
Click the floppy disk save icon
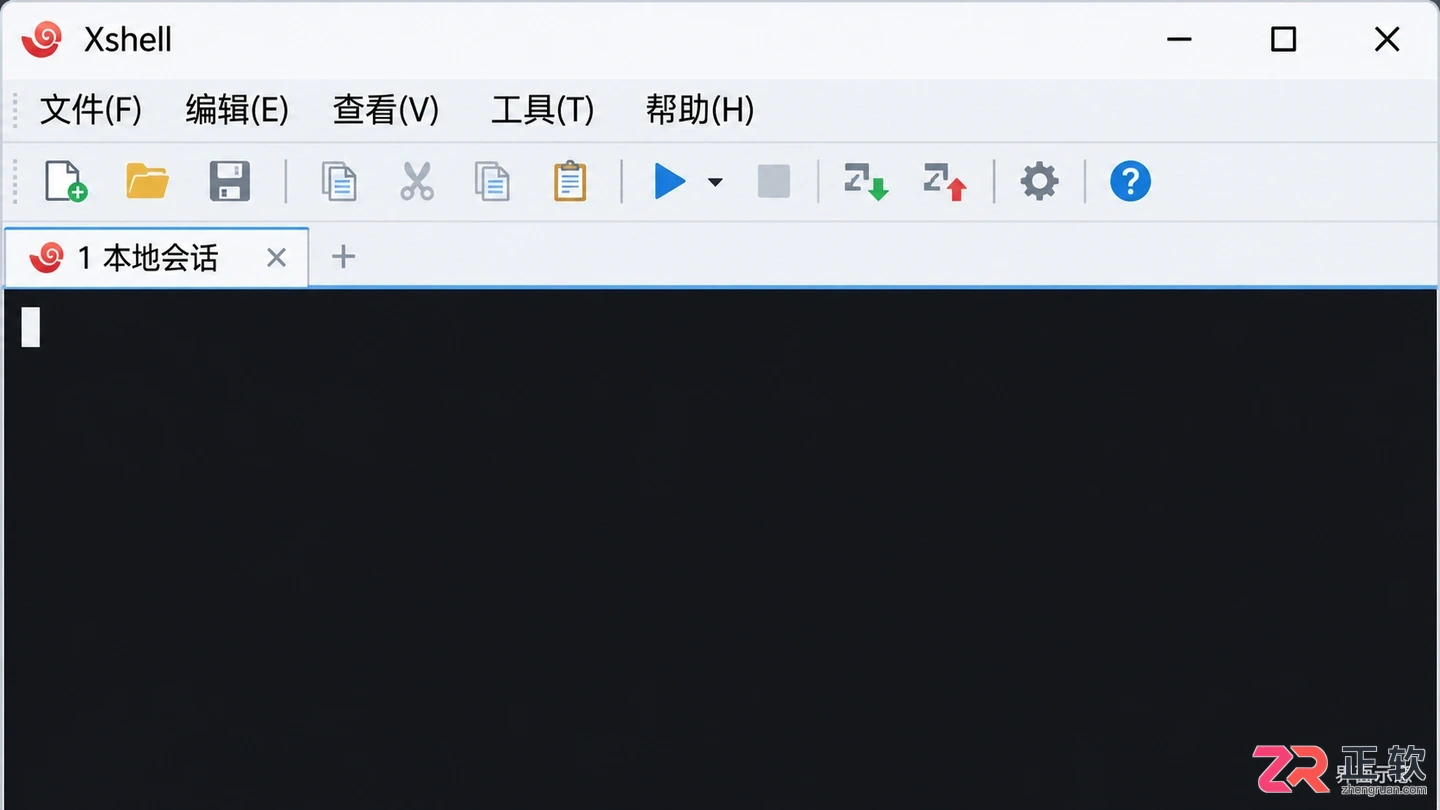click(x=230, y=181)
